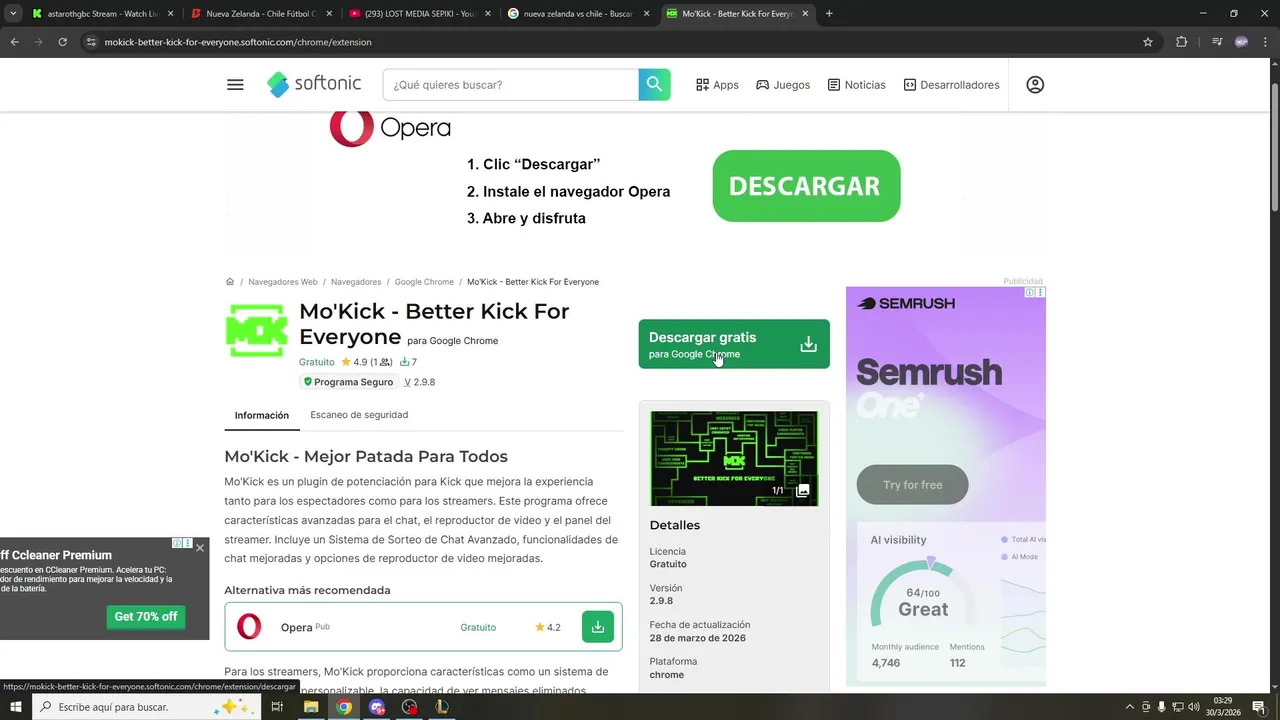1280x720 pixels.
Task: Close the CCleaner ad popup
Action: [200, 547]
